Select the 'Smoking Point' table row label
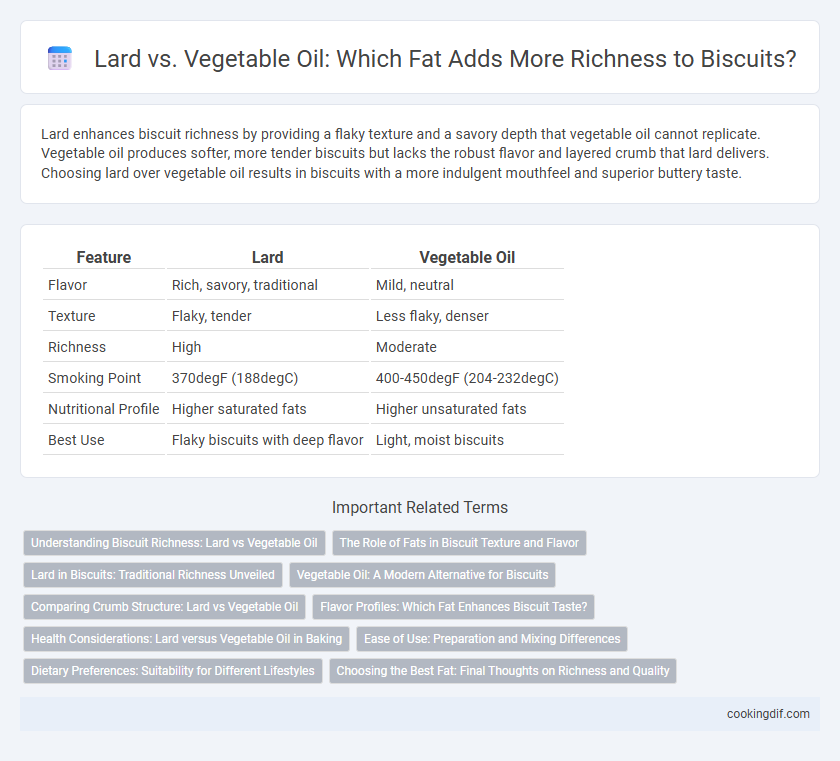 point(94,378)
